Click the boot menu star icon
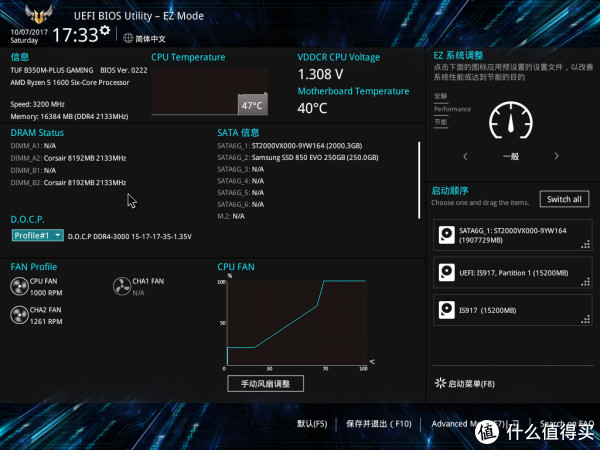 pos(440,383)
